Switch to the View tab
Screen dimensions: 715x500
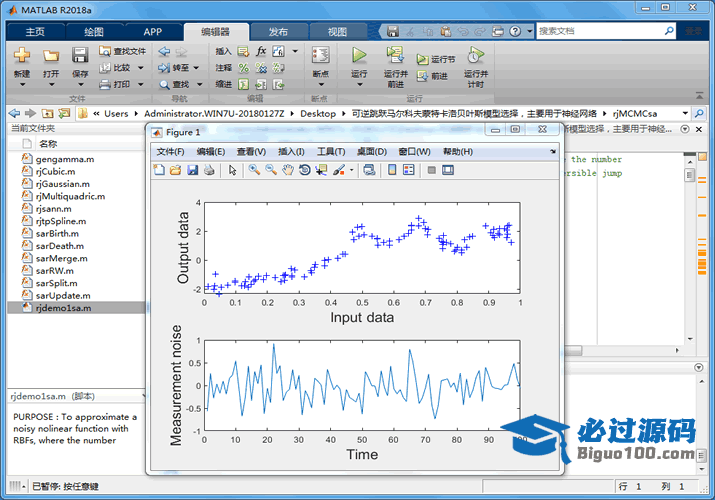(337, 31)
